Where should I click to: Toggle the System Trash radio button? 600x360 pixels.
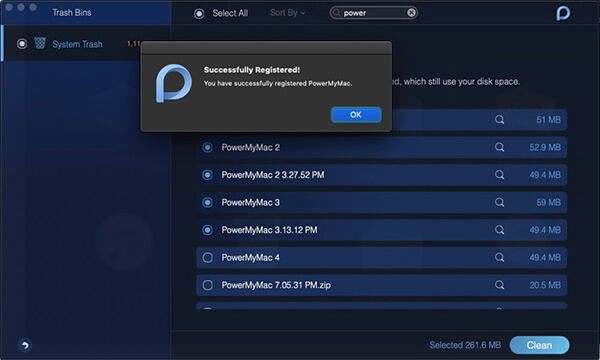22,44
